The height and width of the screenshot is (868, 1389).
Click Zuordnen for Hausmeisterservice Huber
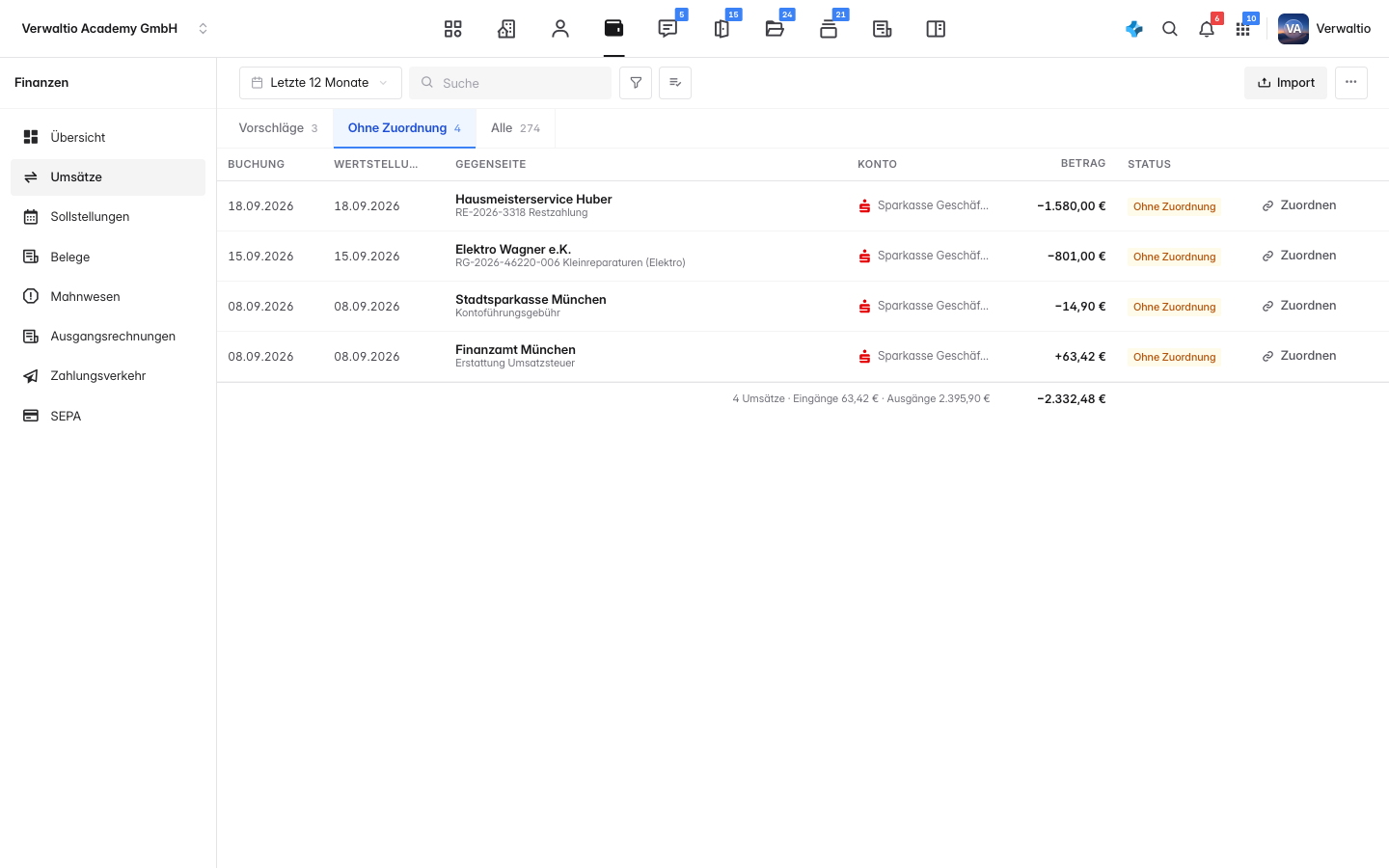[x=1299, y=205]
